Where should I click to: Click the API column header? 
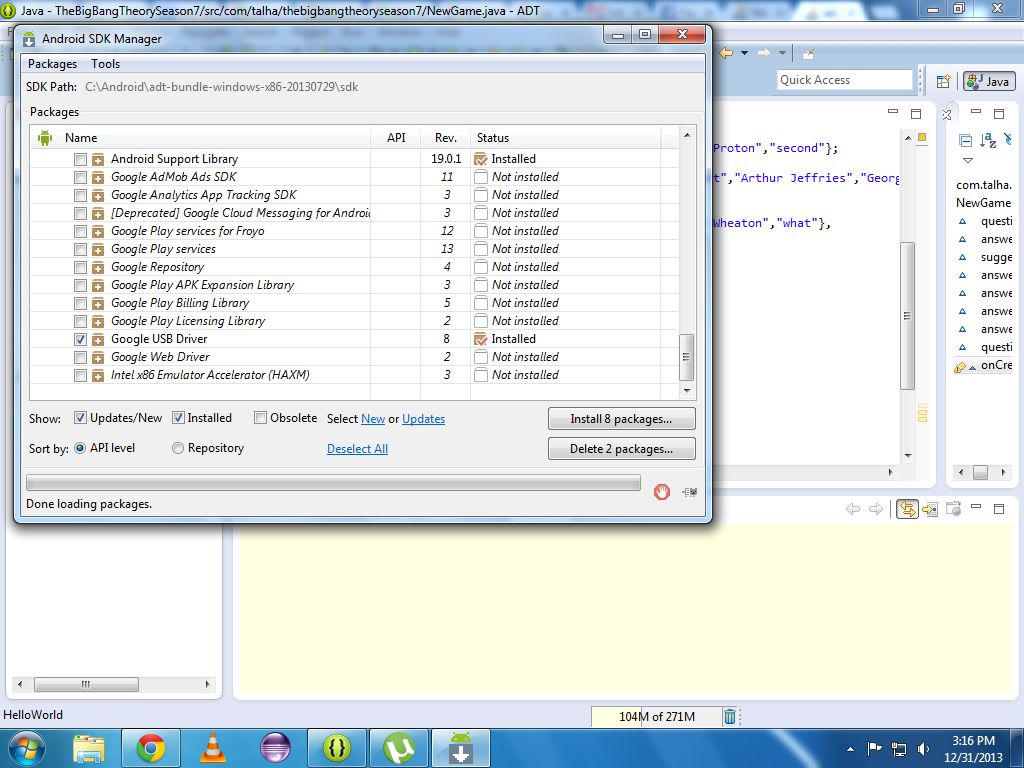point(396,138)
